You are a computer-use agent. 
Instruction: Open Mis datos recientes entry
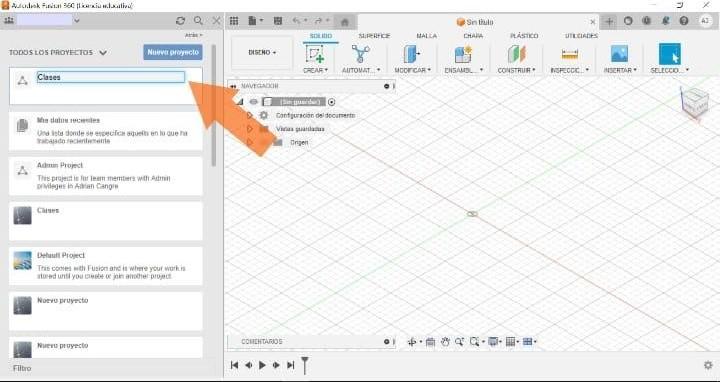pos(106,131)
